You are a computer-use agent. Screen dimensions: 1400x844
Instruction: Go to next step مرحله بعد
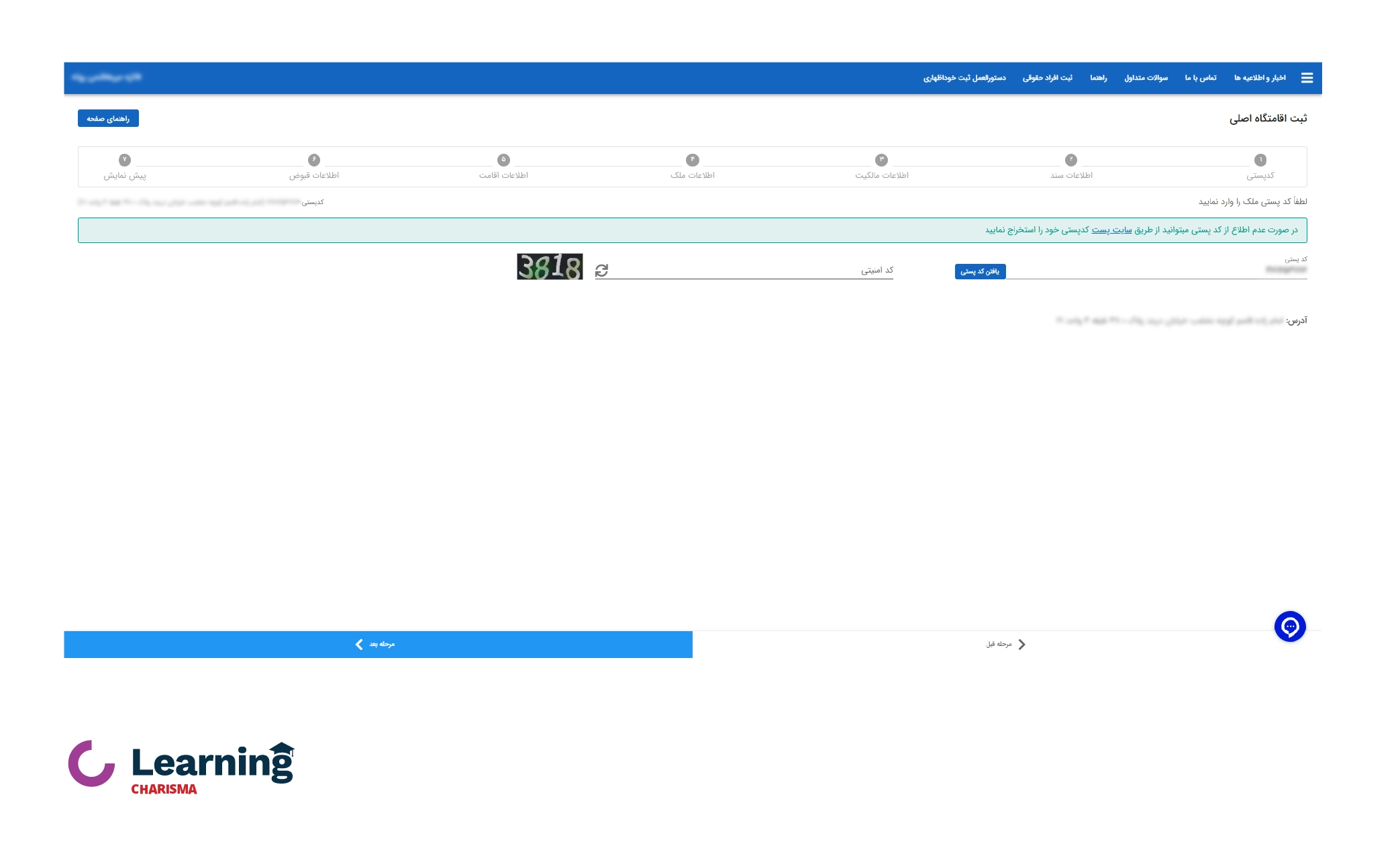(x=378, y=644)
